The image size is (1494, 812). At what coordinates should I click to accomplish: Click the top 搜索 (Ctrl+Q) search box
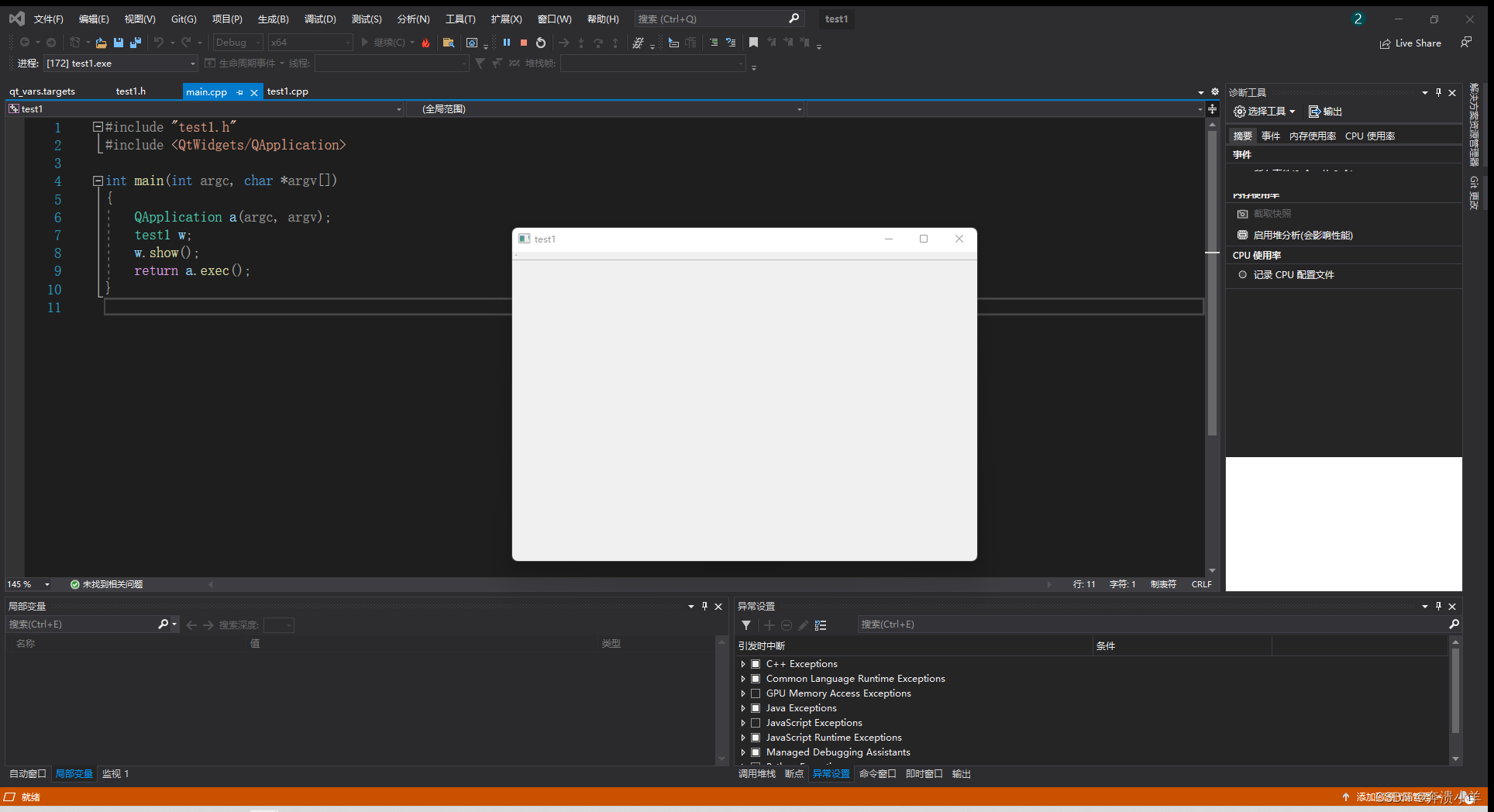click(718, 19)
